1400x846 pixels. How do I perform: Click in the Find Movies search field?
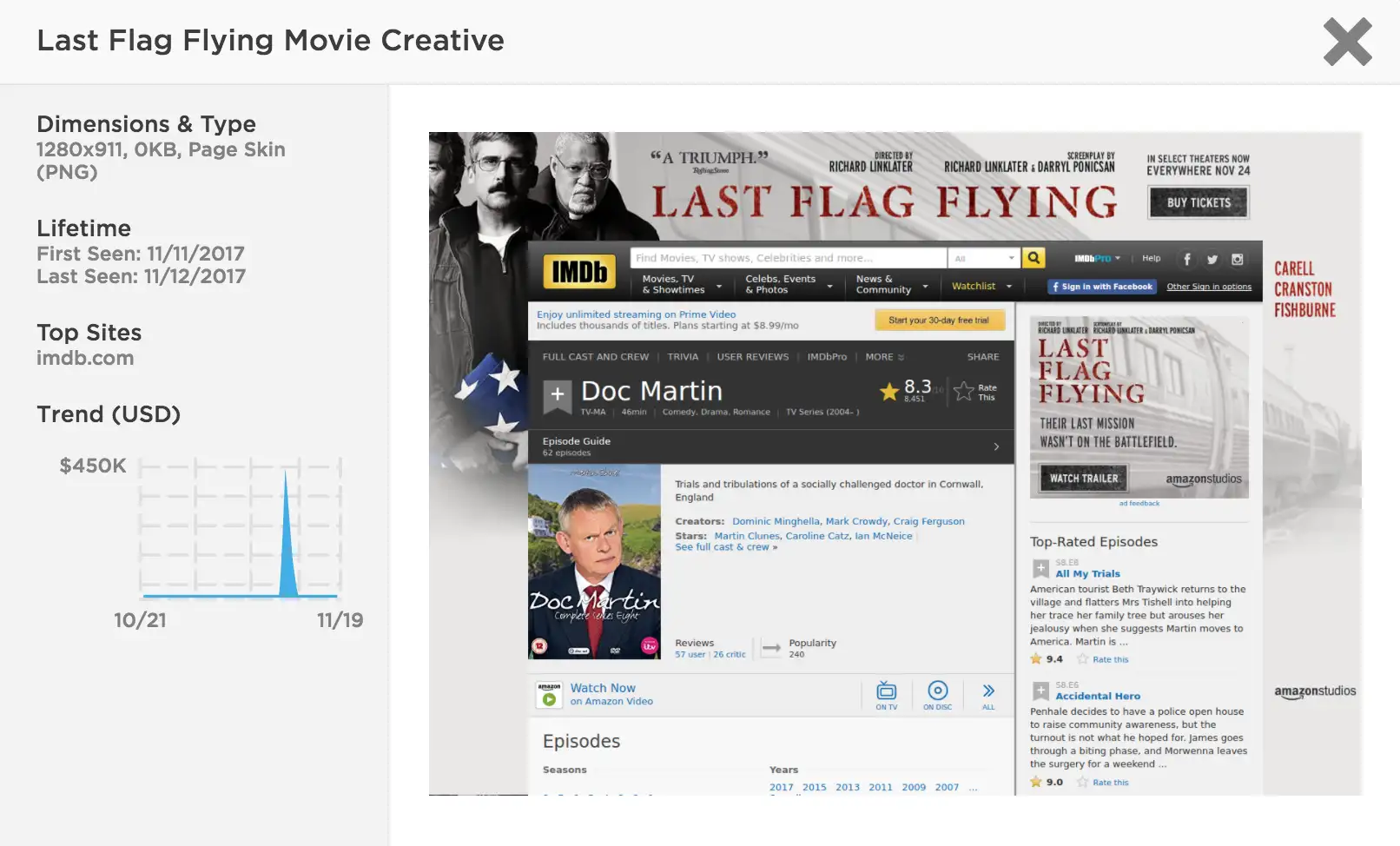point(789,258)
